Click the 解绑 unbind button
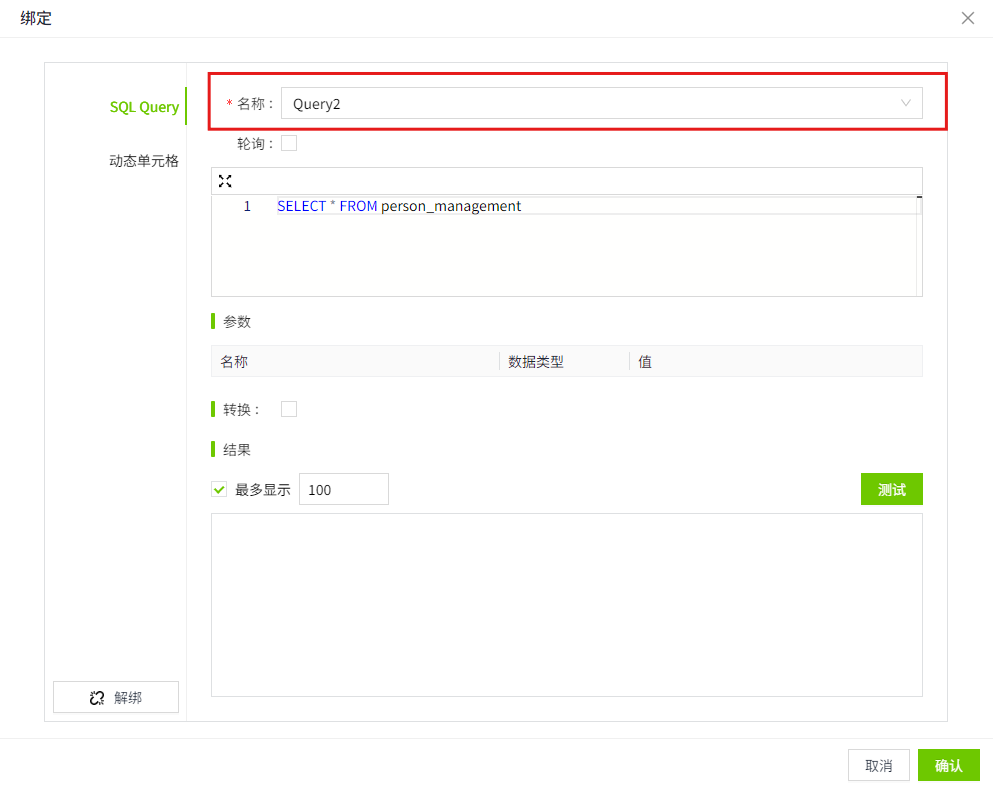This screenshot has height=787, width=993. coord(116,698)
